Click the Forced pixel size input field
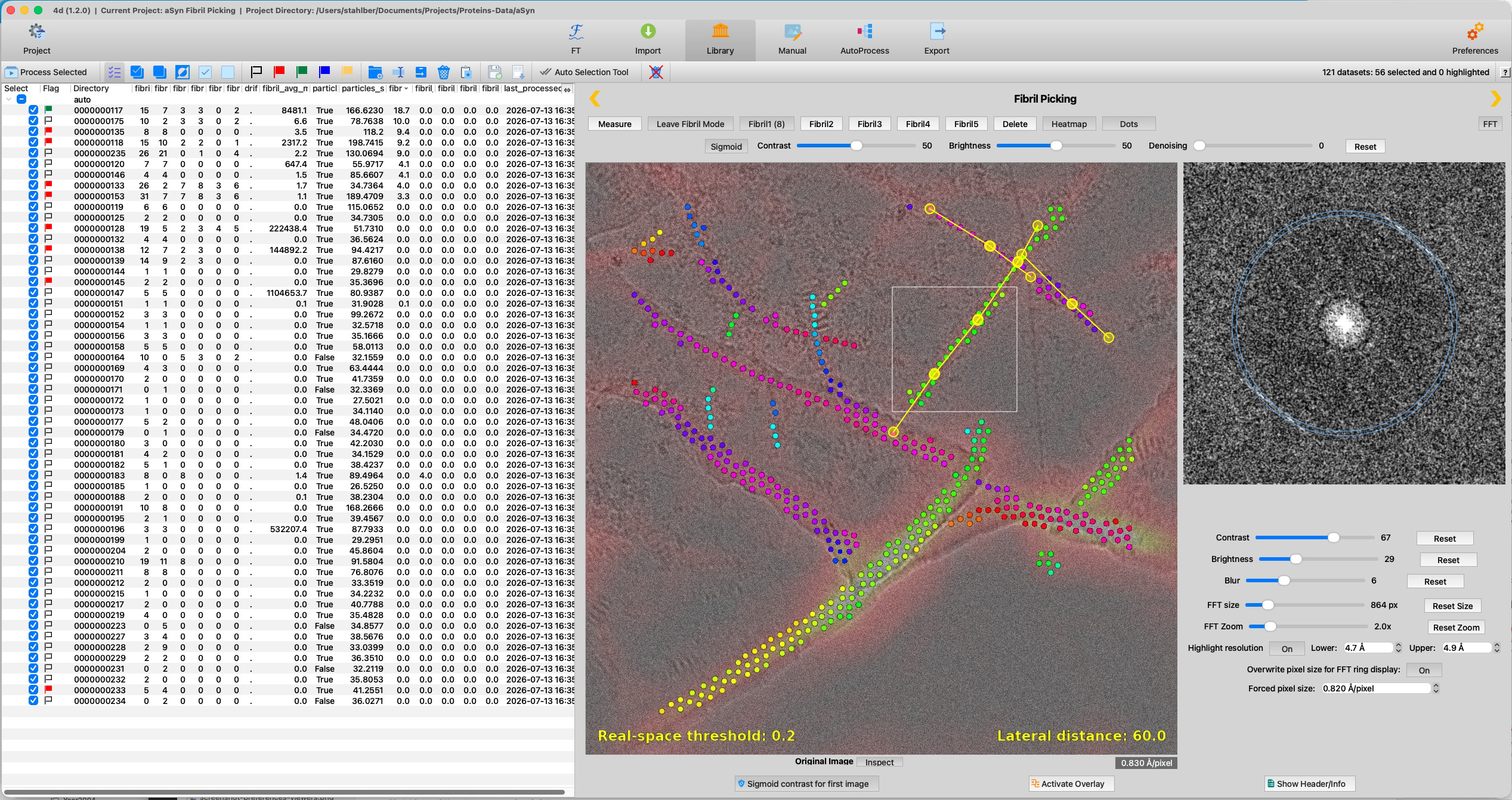Viewport: 1512px width, 800px height. [x=1375, y=688]
